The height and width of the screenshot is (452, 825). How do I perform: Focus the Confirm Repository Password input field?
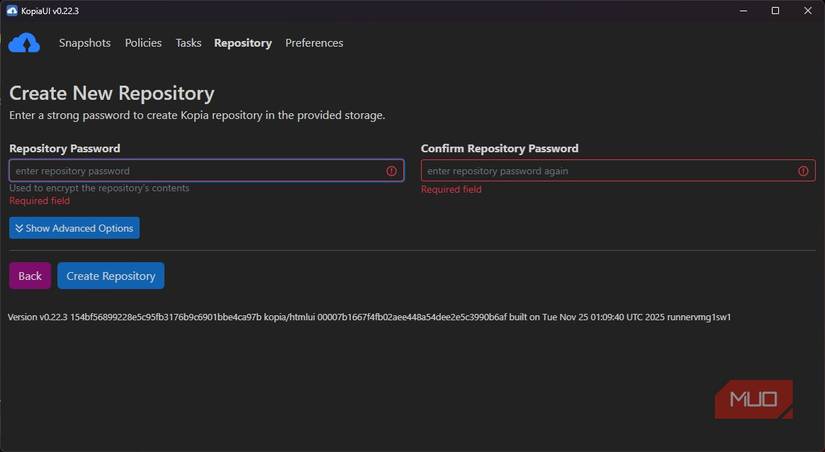tap(618, 170)
